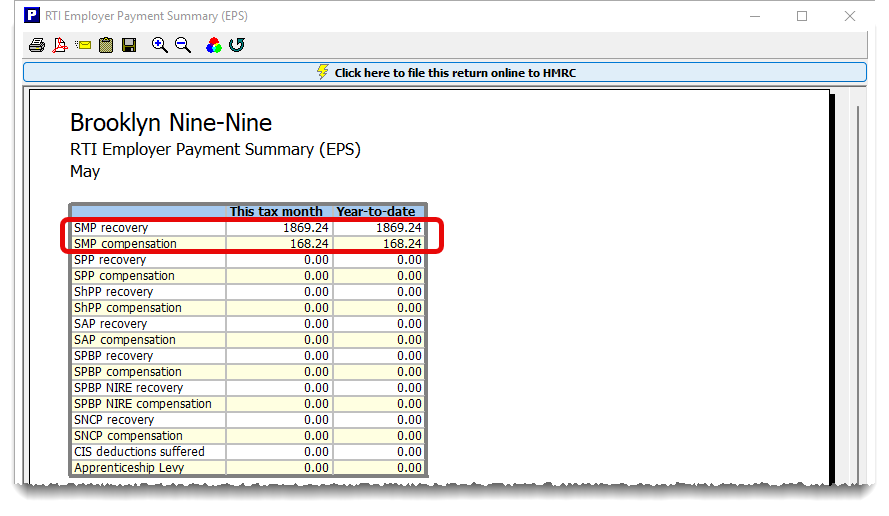Select the 'SPBP NIRE compensation' row label
The width and height of the screenshot is (889, 516).
pos(143,404)
